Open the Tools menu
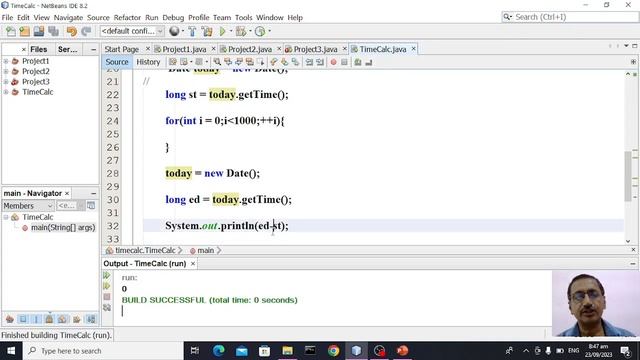The width and height of the screenshot is (640, 360). [243, 18]
